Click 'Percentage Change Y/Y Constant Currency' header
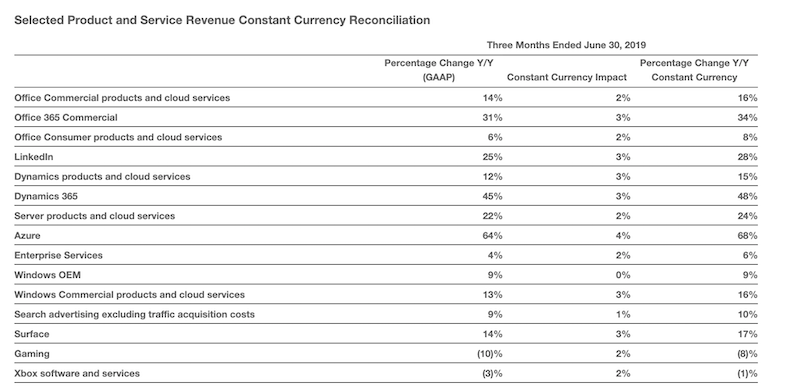The image size is (800, 391). [x=694, y=70]
